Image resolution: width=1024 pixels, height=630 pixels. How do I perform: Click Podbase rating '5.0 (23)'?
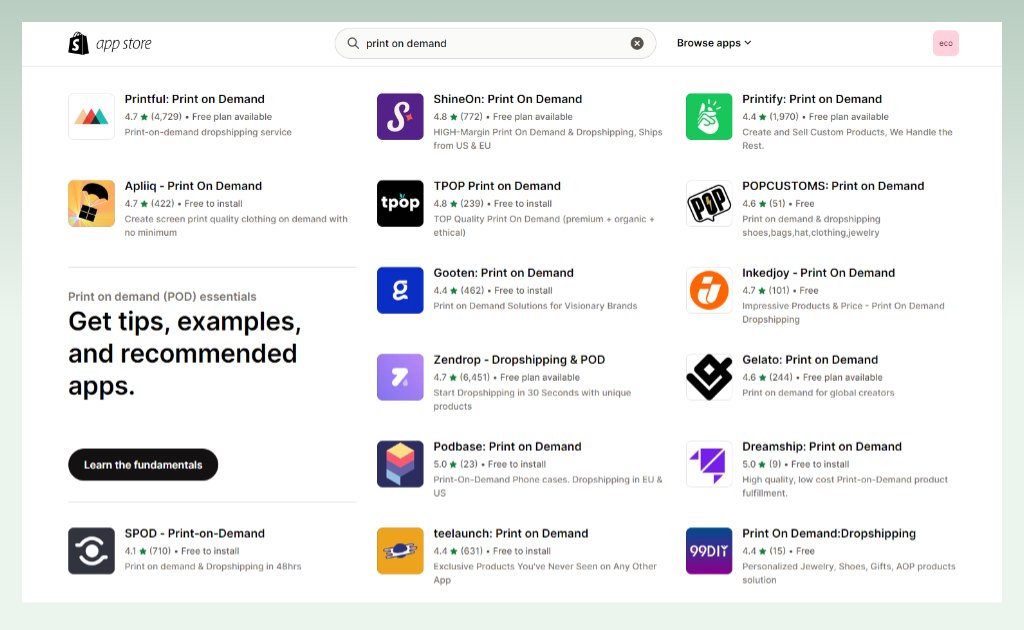click(x=456, y=464)
